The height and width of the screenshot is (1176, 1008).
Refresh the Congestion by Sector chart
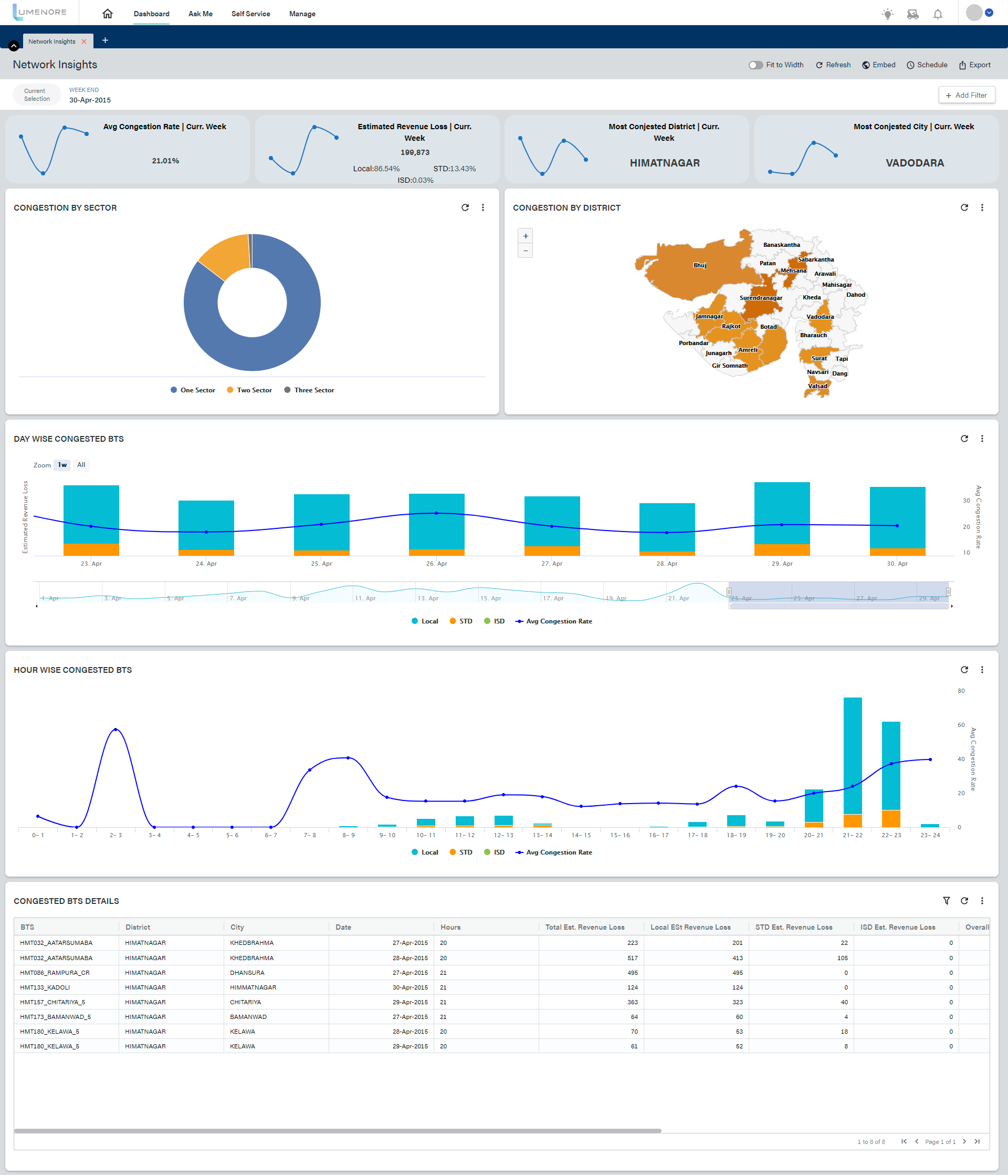tap(465, 207)
